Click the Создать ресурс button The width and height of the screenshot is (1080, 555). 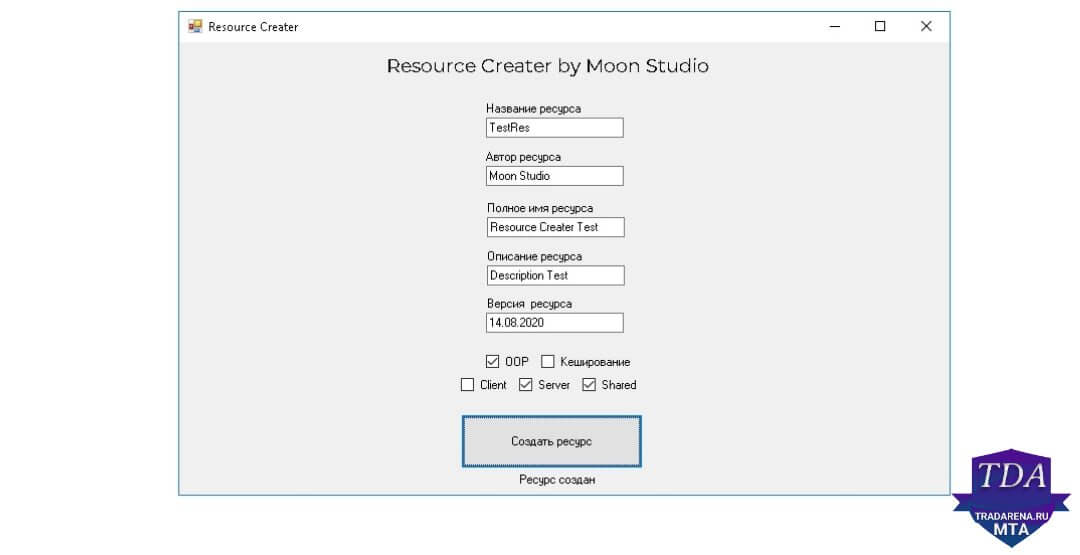pyautogui.click(x=552, y=441)
